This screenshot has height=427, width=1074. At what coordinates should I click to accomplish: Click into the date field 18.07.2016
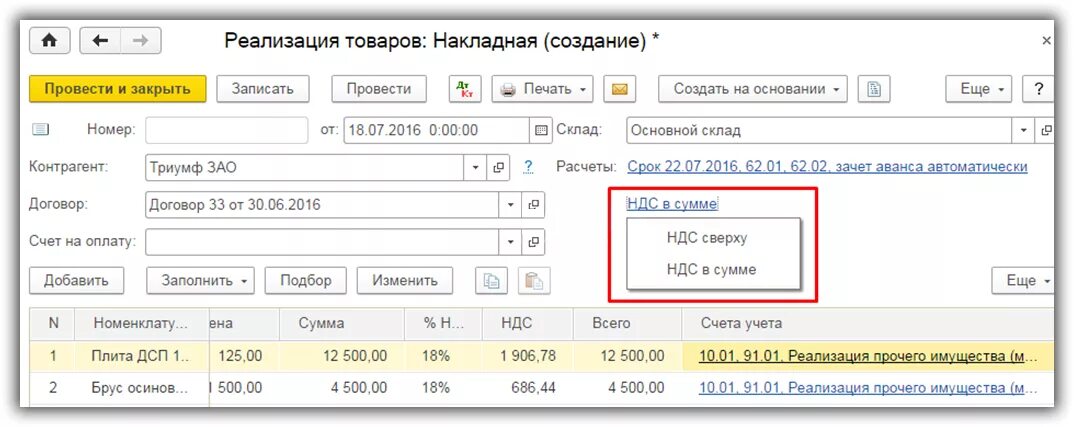point(437,130)
